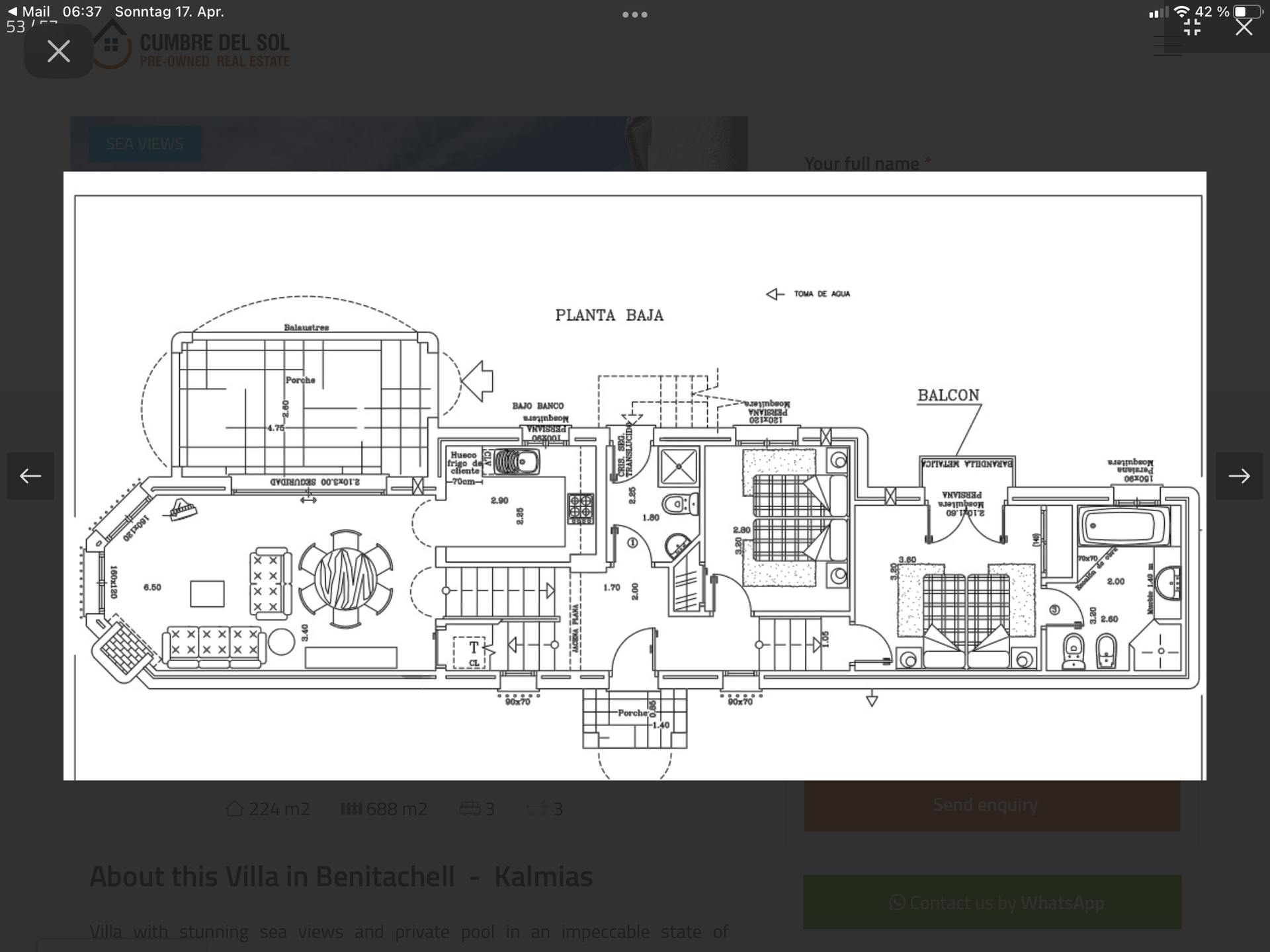Click the 688 m2 plot size stat
The image size is (1270, 952).
click(x=384, y=809)
